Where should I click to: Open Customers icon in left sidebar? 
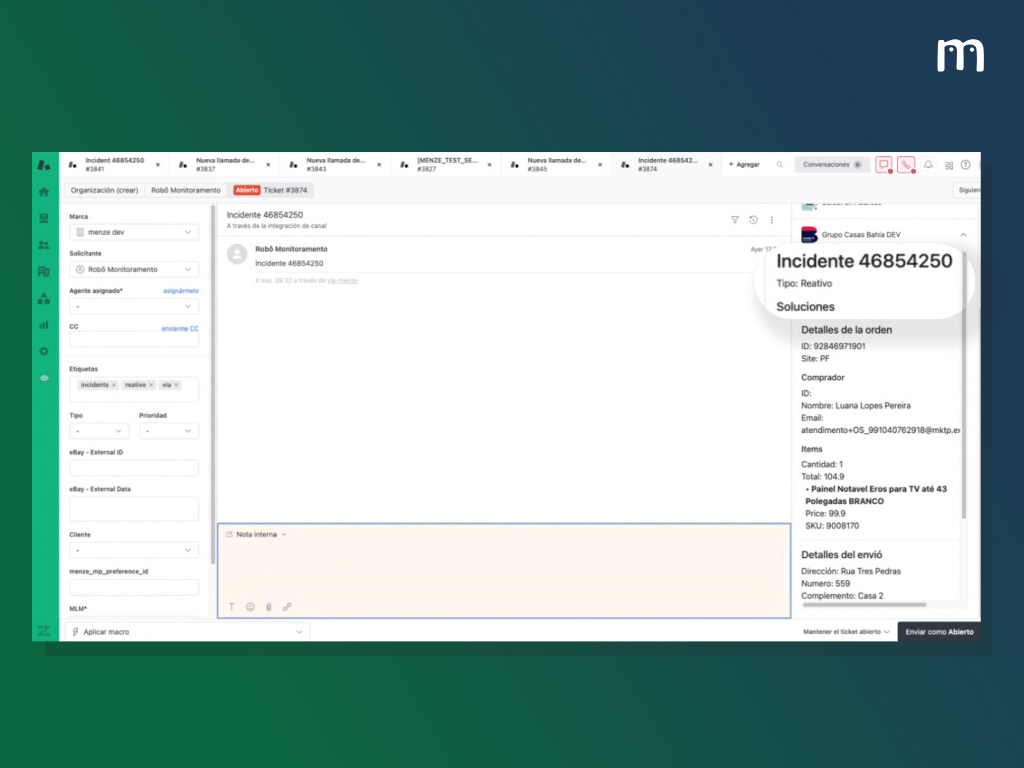(43, 245)
